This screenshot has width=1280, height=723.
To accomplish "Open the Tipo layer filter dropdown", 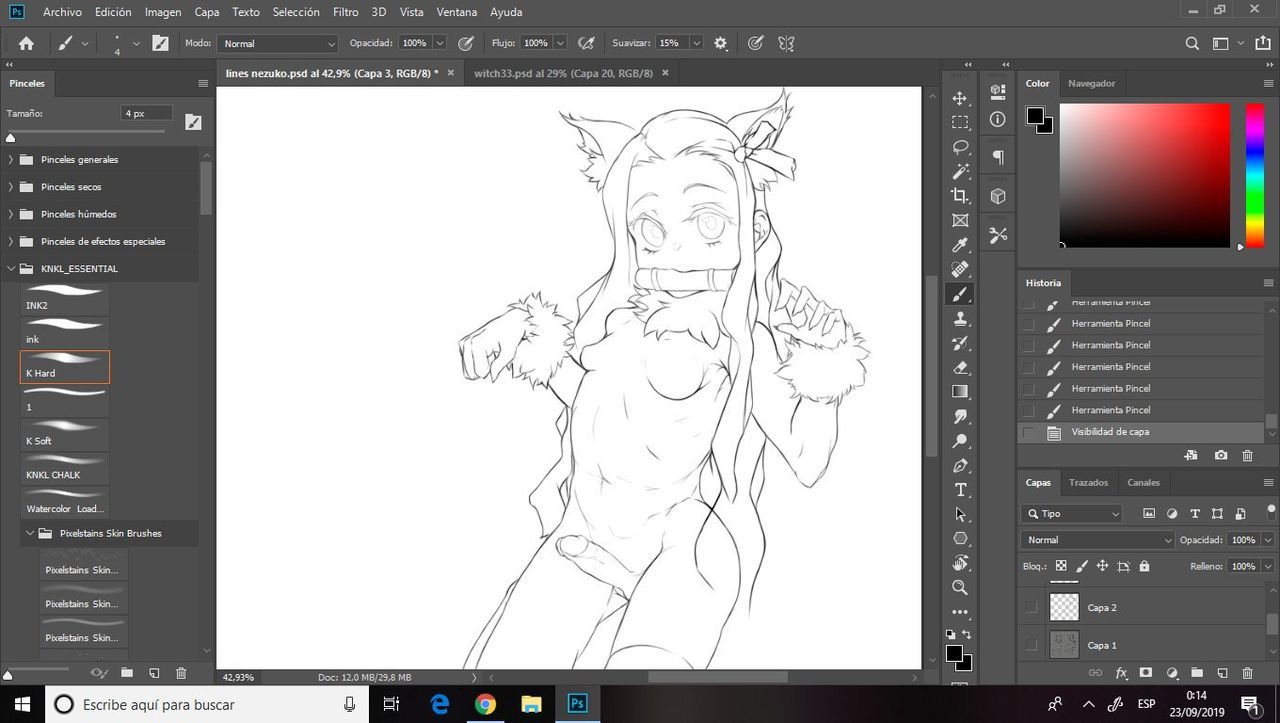I will [1073, 513].
